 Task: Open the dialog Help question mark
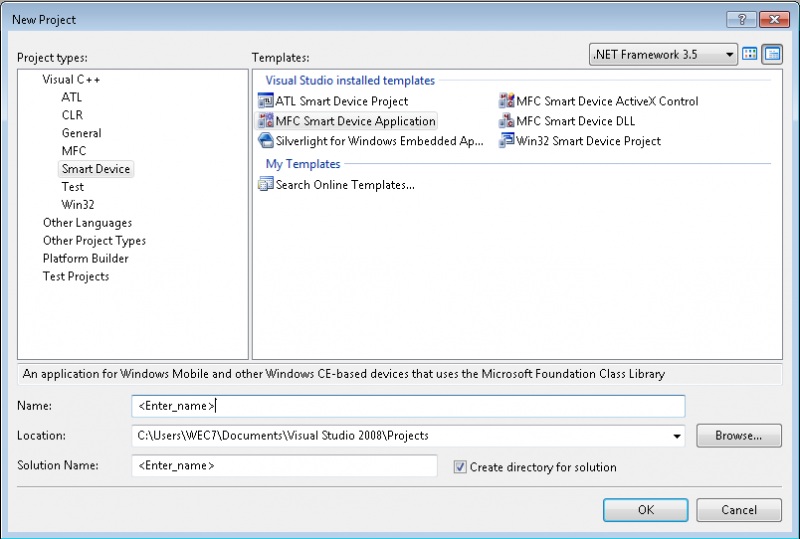[x=742, y=19]
